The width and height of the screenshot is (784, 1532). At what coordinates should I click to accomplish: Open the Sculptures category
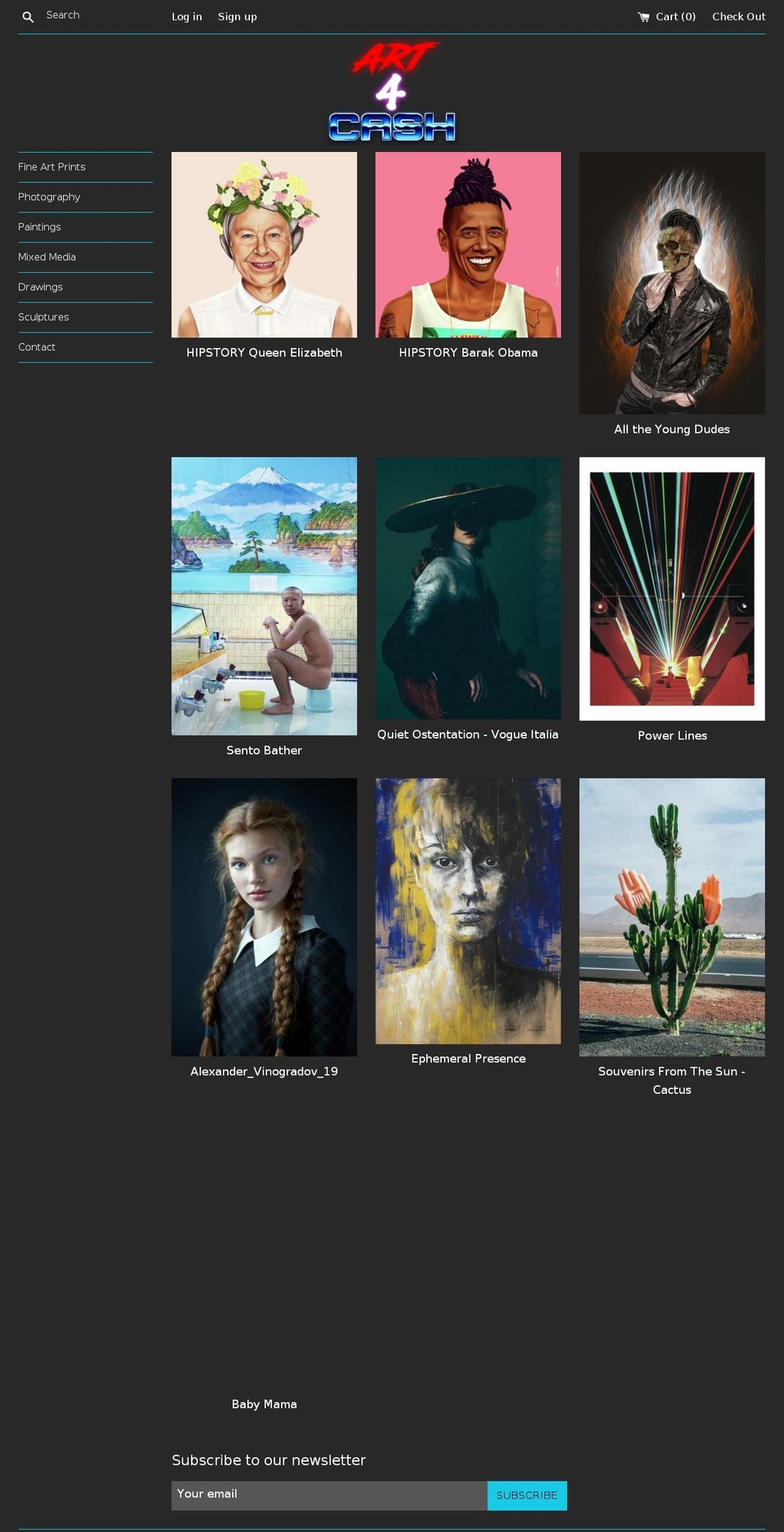[43, 317]
